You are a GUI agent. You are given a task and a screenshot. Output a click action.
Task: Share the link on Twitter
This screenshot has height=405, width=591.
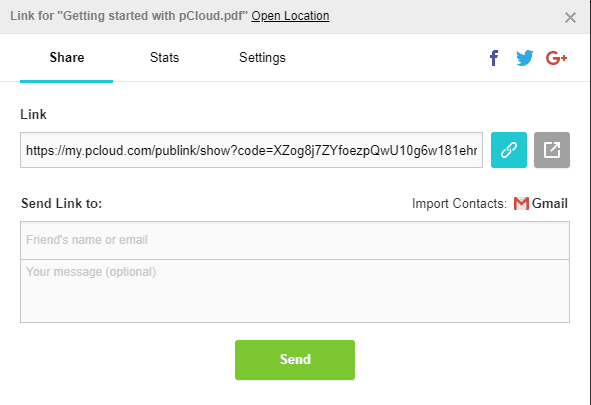[525, 58]
